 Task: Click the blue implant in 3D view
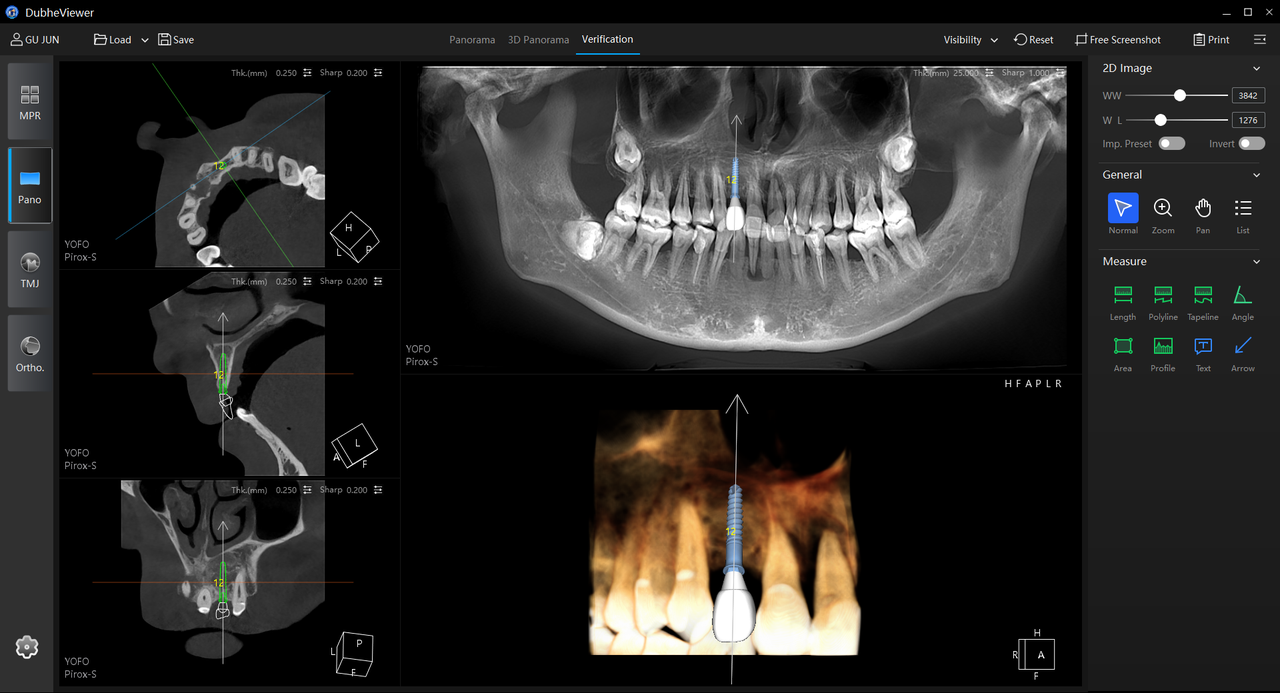(x=733, y=530)
